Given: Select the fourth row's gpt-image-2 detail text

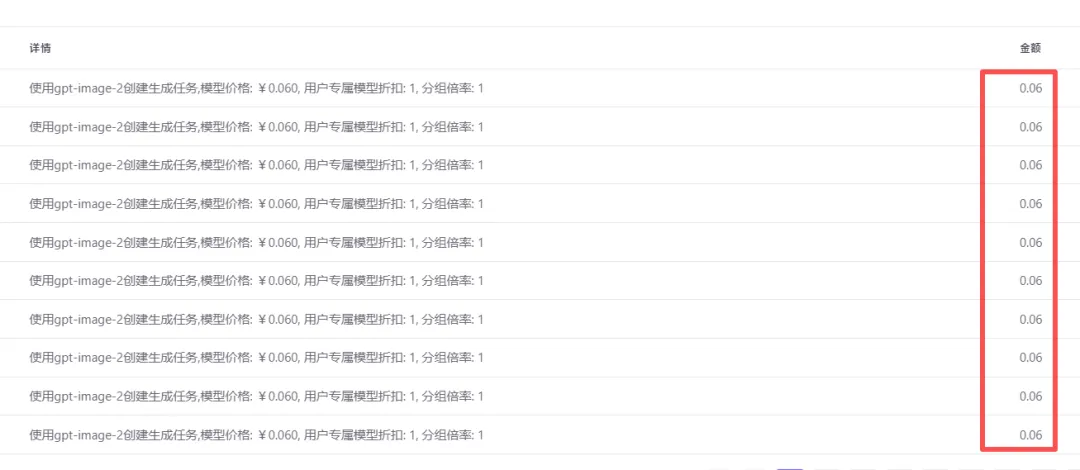Looking at the screenshot, I should click(256, 204).
